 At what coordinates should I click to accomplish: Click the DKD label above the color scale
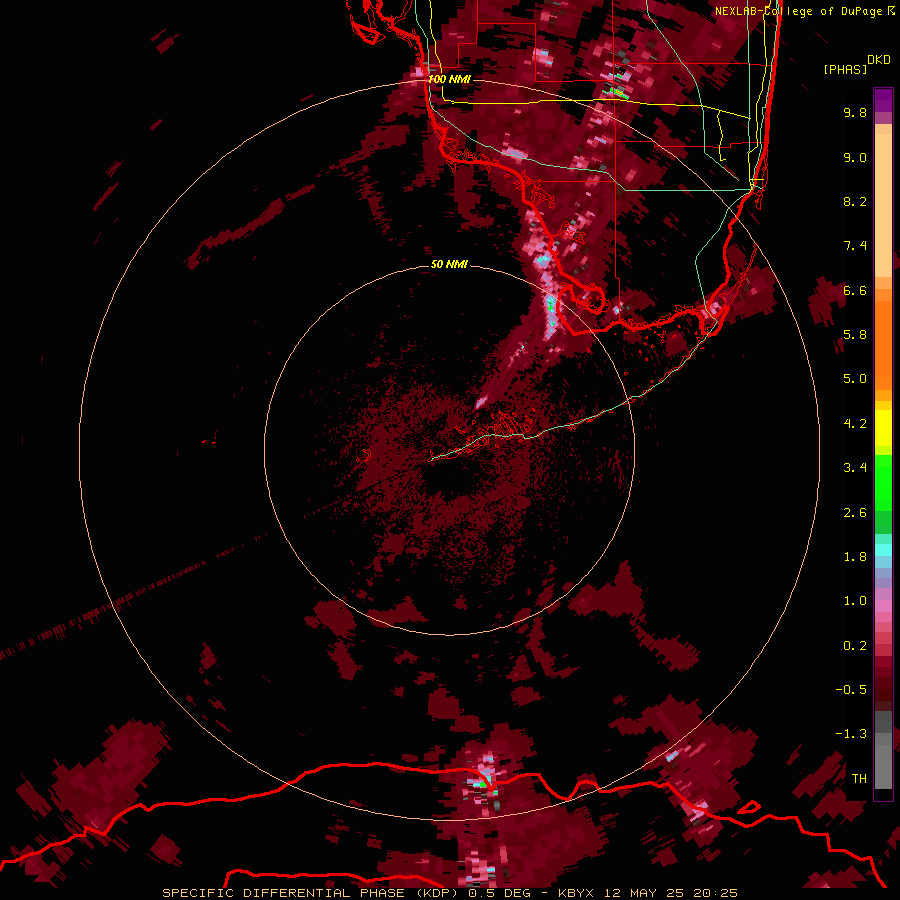[879, 60]
